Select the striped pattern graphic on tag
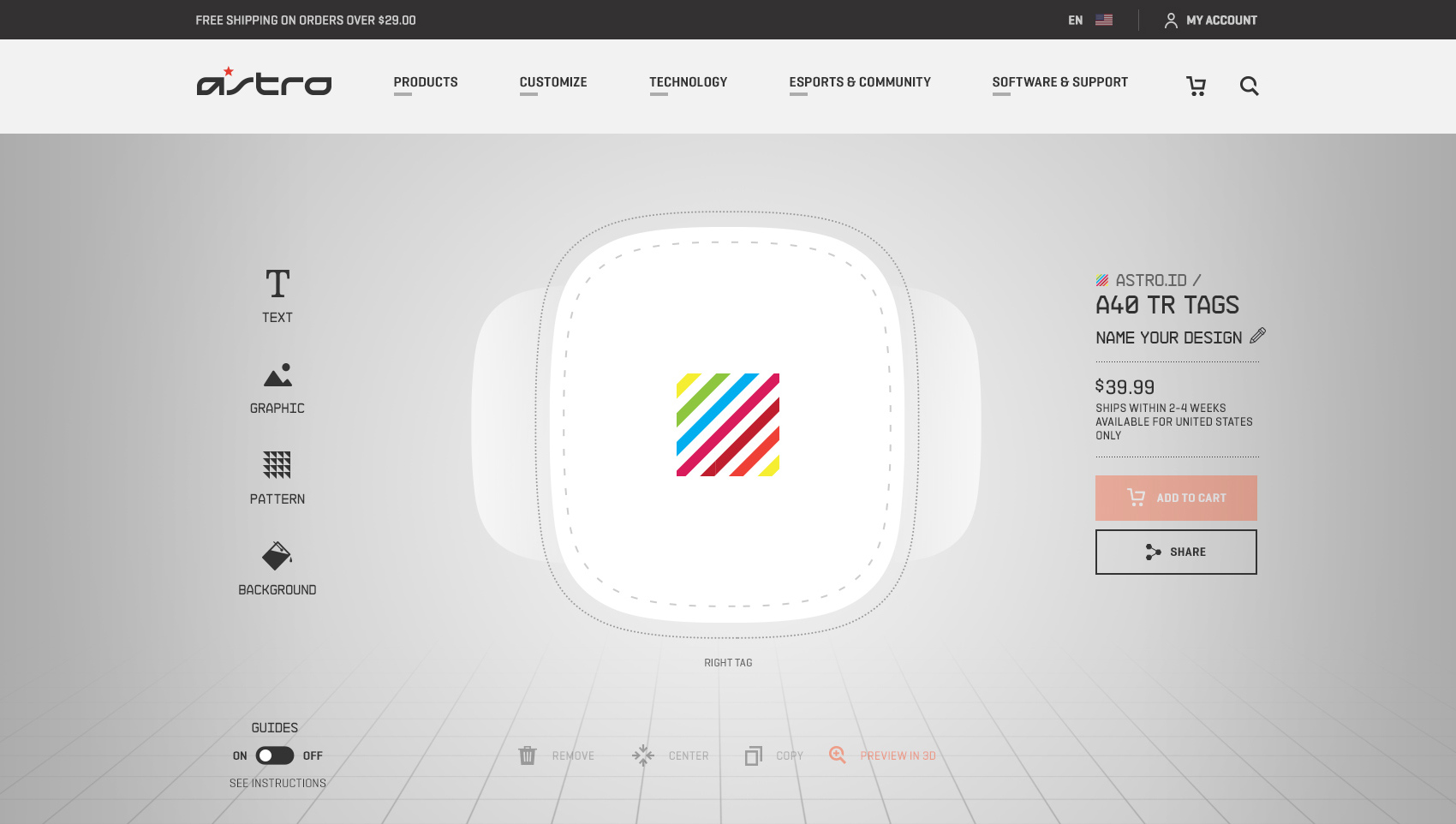Viewport: 1456px width, 824px height. (728, 425)
